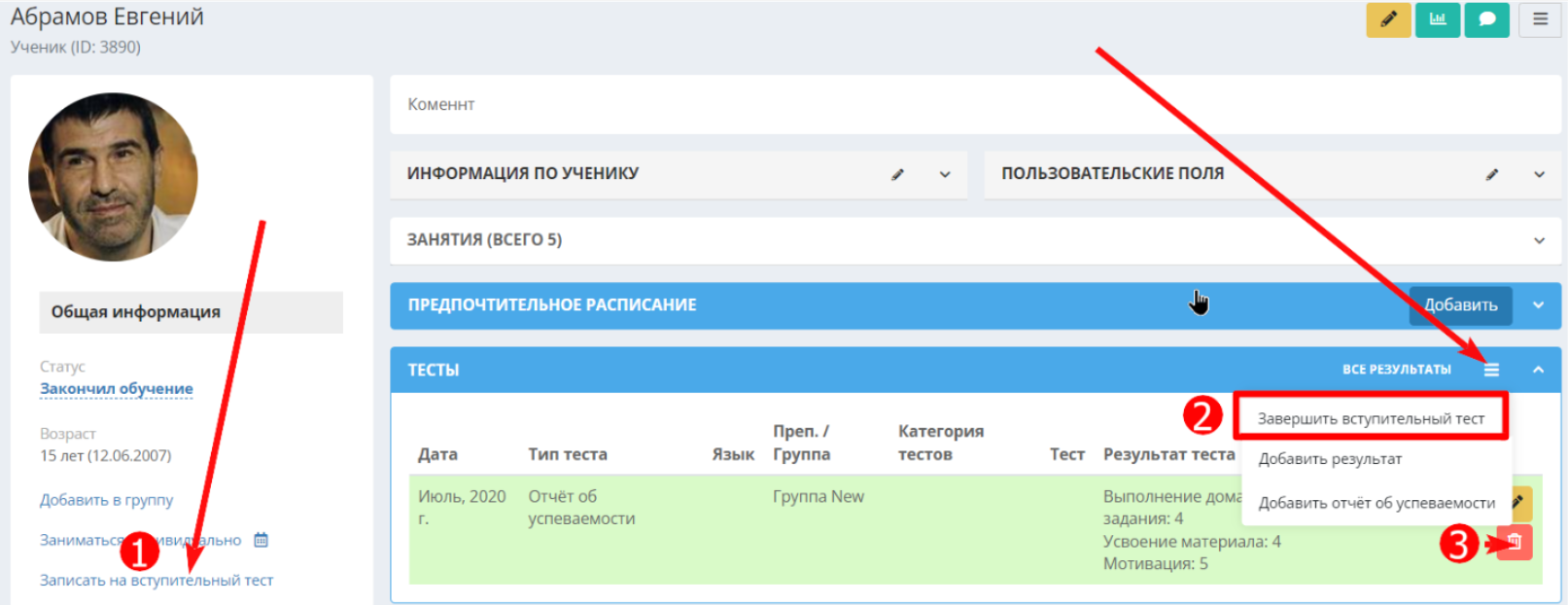This screenshot has width=1568, height=605.
Task: Click the Тип теста column header
Action: coord(568,454)
